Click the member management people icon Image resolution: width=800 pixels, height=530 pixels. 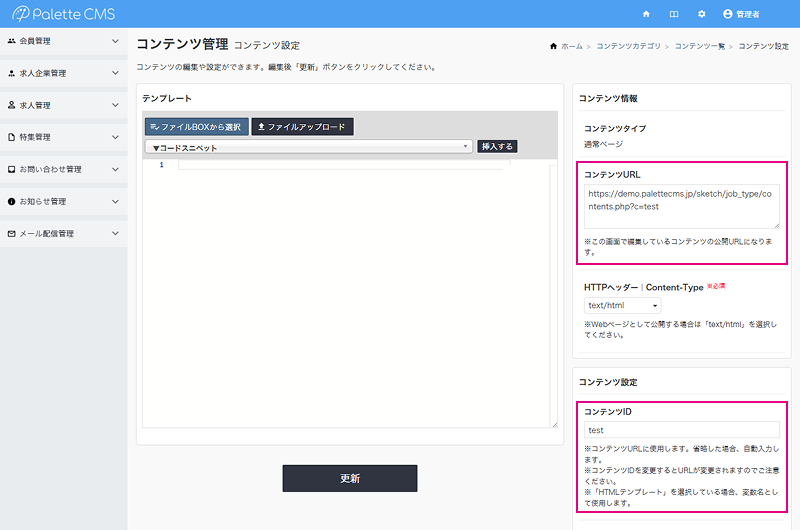[11, 41]
